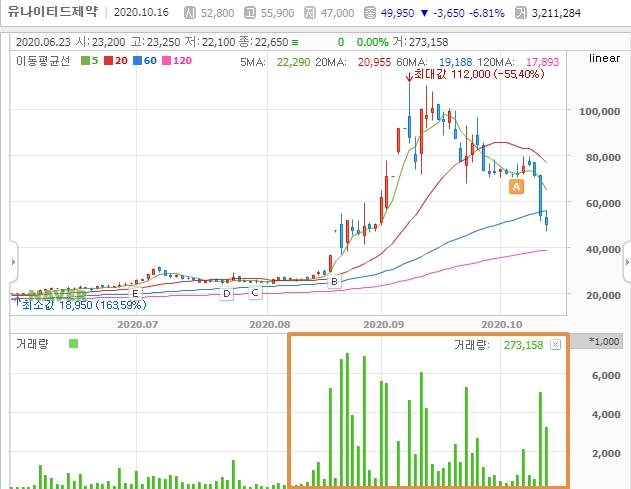
Task: Click the hover date 2020.06.23
Action: tap(43, 42)
